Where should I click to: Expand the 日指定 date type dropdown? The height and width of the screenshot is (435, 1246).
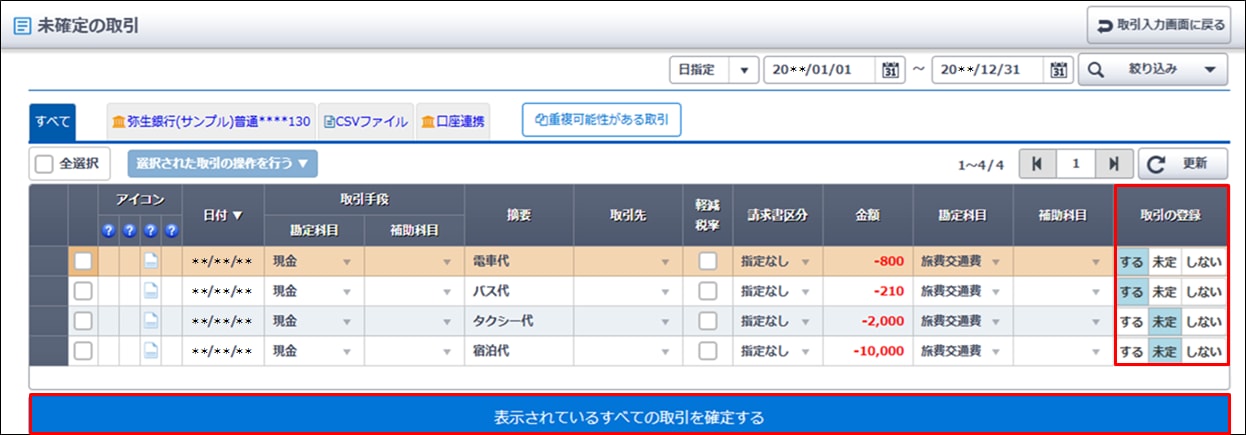pos(743,70)
